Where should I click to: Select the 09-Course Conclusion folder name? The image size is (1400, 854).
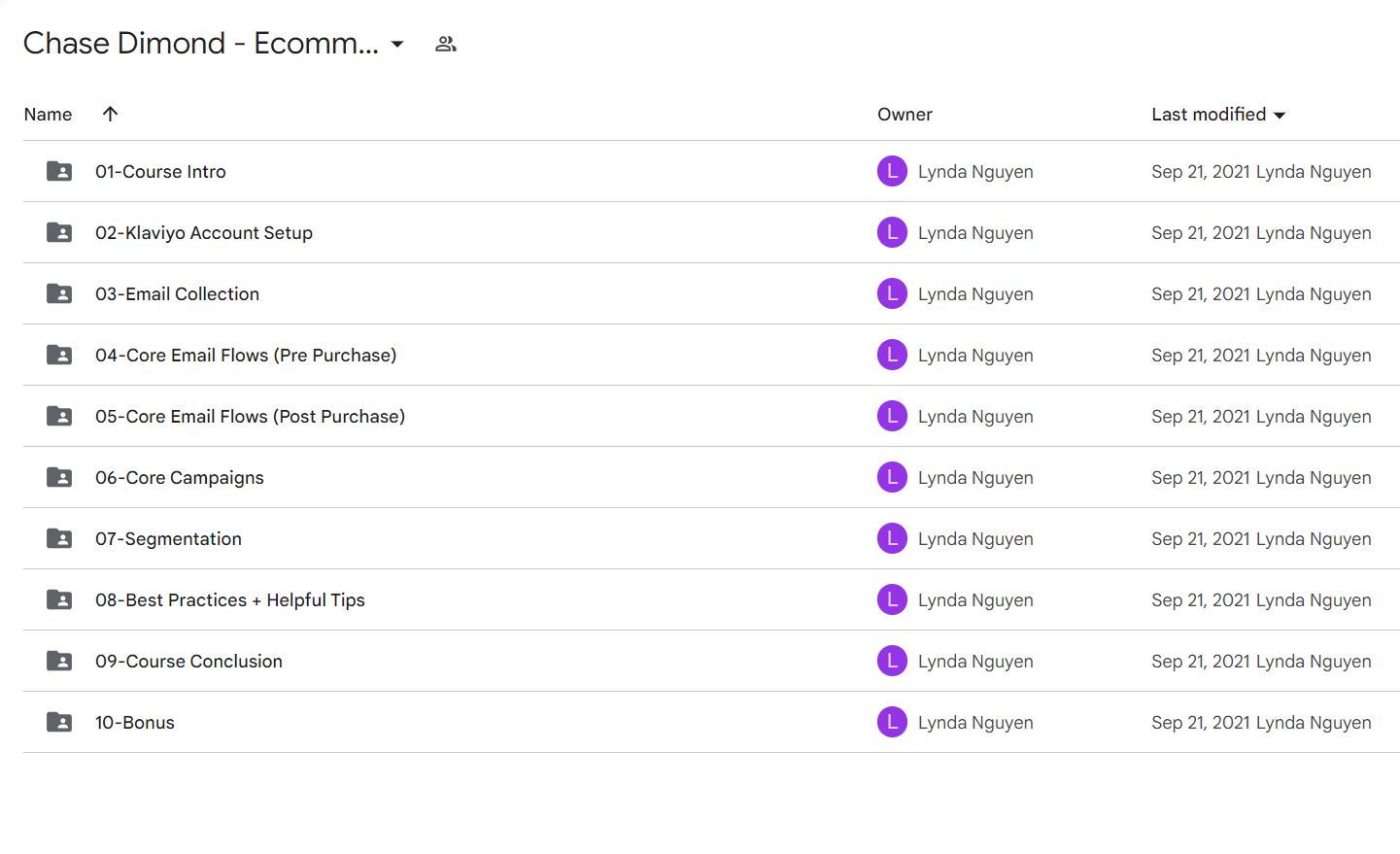(188, 662)
